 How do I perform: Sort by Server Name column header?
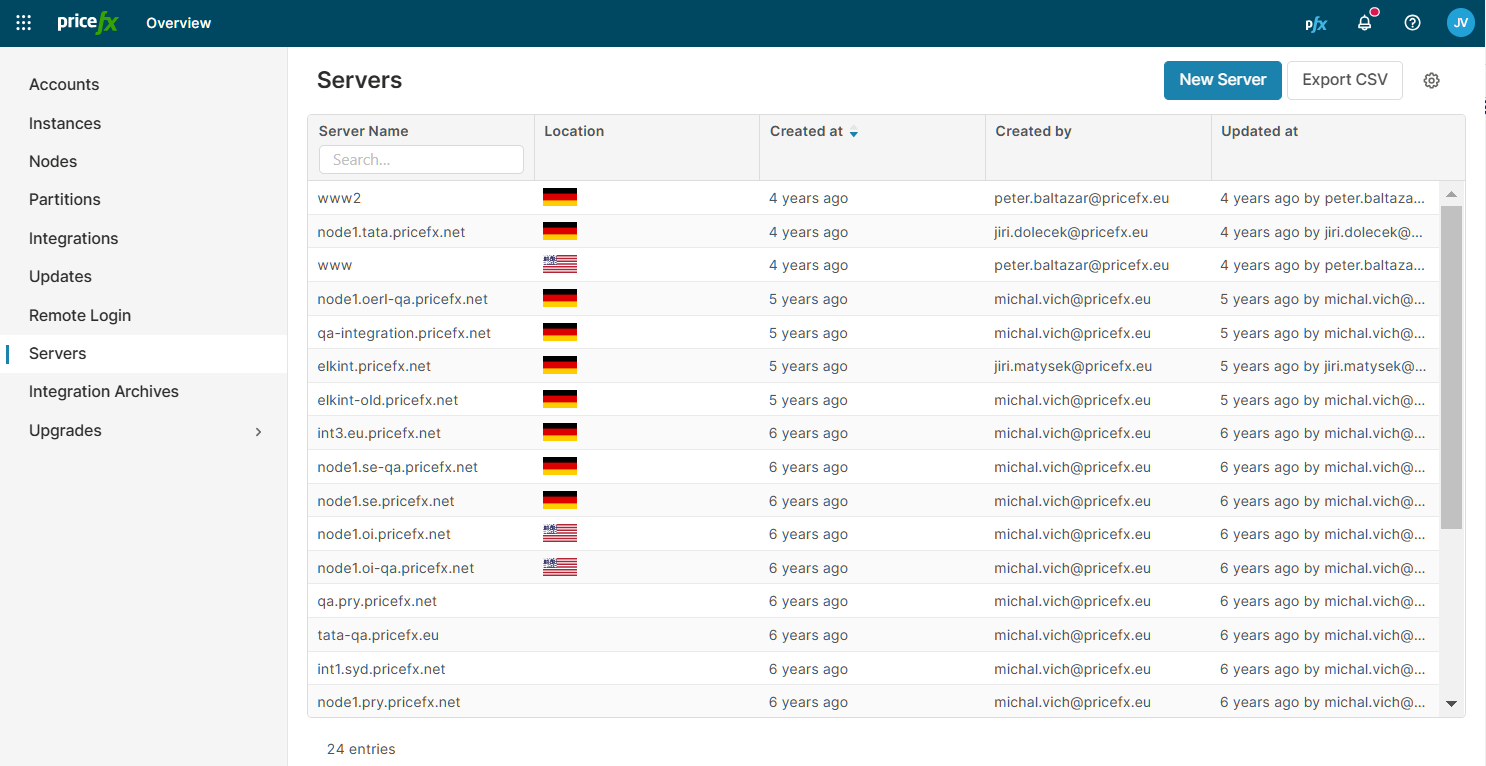[363, 131]
